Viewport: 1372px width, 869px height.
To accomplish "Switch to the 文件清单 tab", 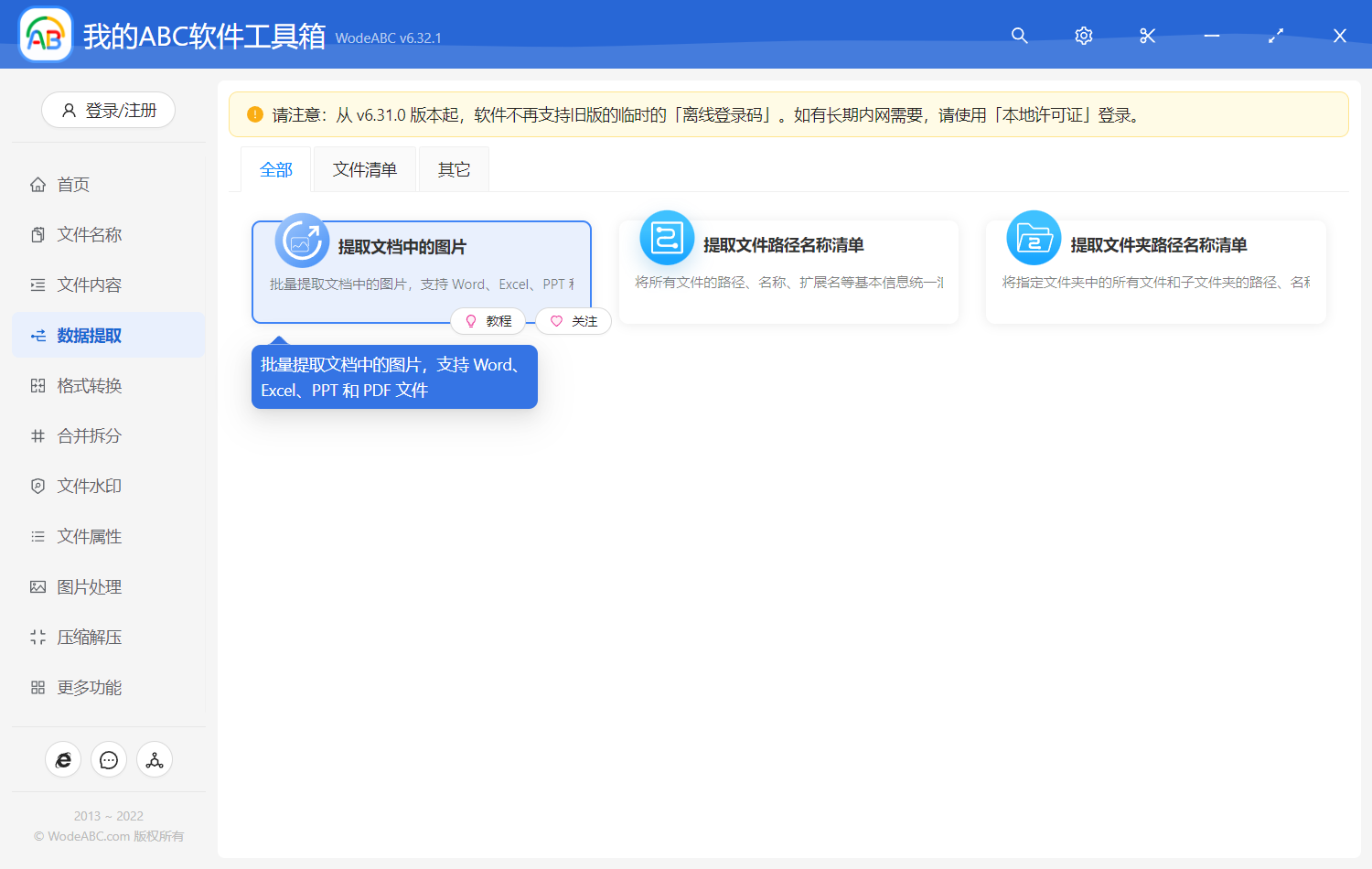I will (x=364, y=168).
